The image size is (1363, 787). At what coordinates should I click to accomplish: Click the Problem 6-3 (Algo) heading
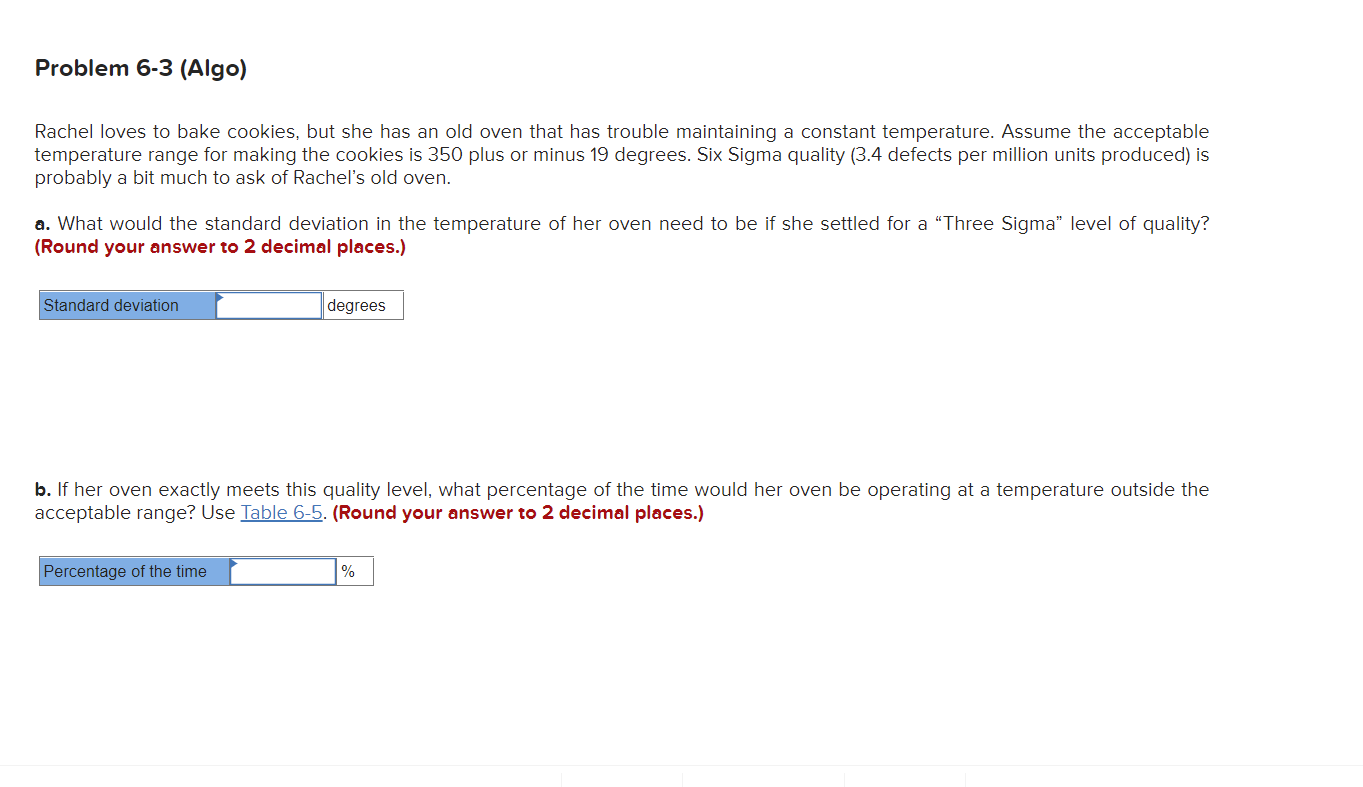140,68
